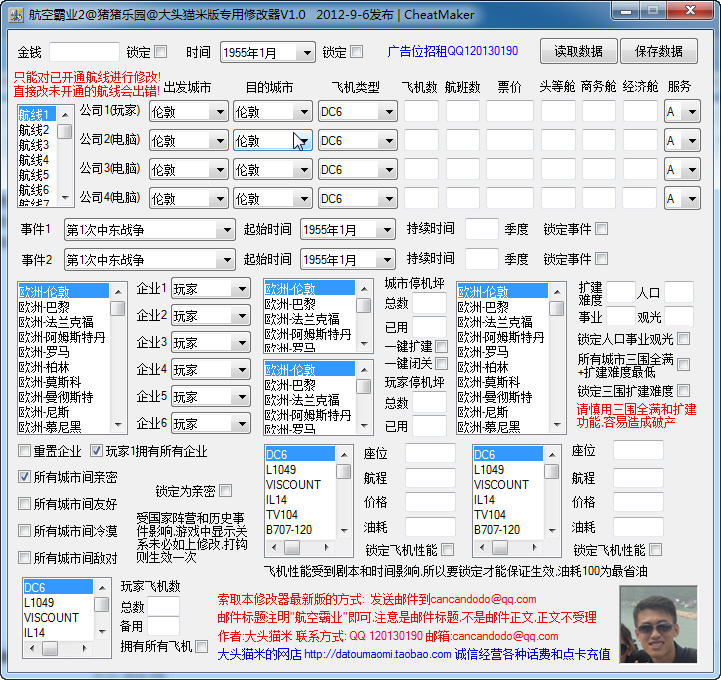Click the 保存数据 button
Screen dimensions: 721x680
658,51
